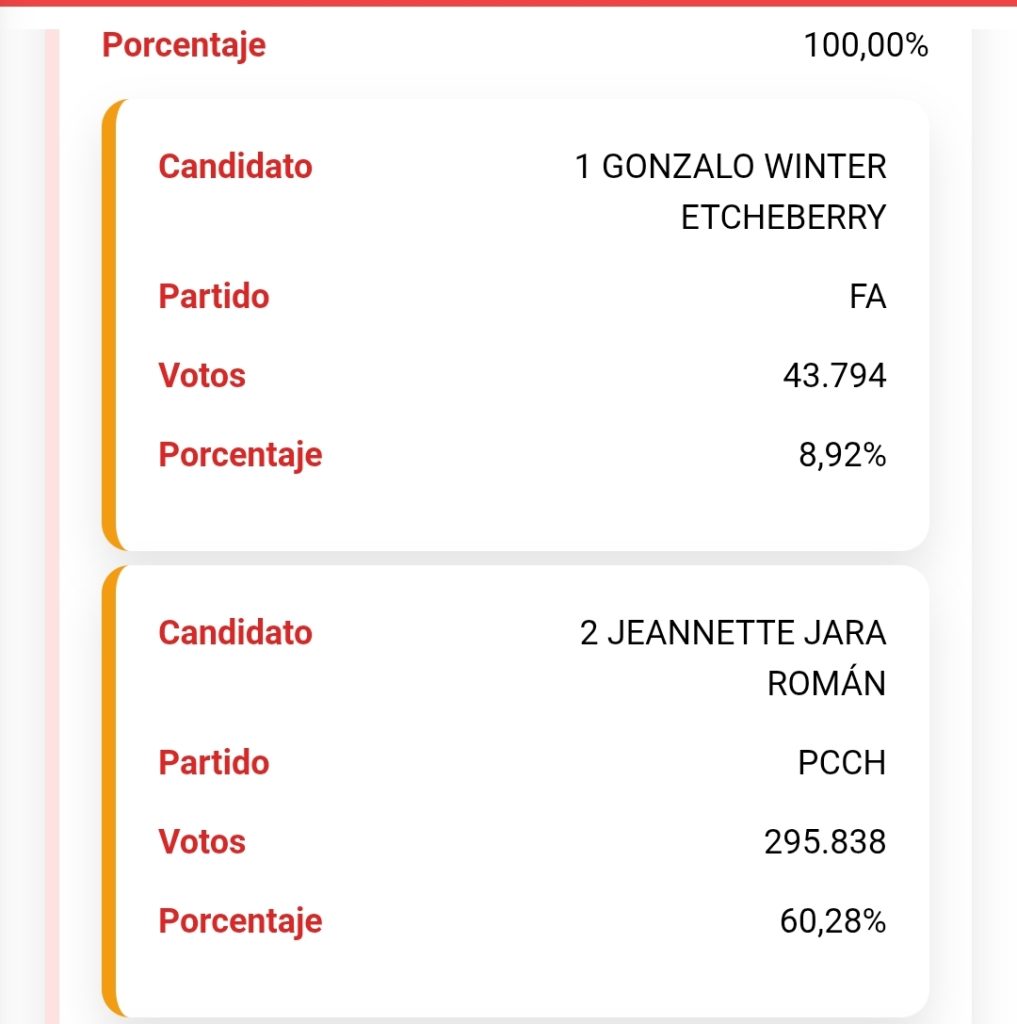Click the Votos label beside 43.794
This screenshot has height=1024, width=1017.
202,375
